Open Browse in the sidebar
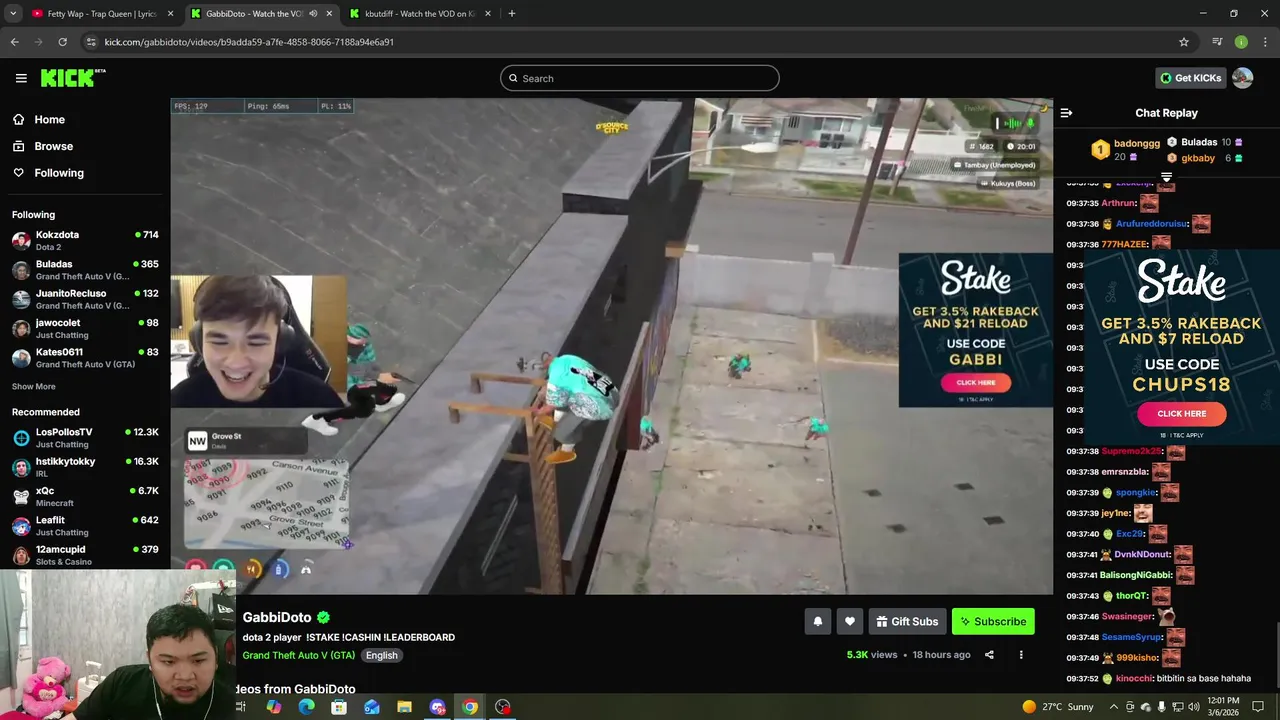Viewport: 1280px width, 720px height. coord(53,146)
